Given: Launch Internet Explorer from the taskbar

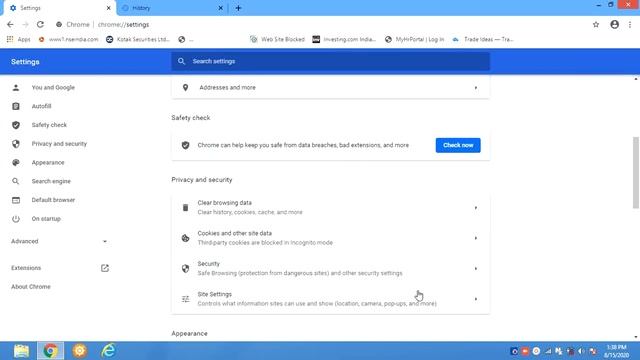Looking at the screenshot, I should [109, 351].
